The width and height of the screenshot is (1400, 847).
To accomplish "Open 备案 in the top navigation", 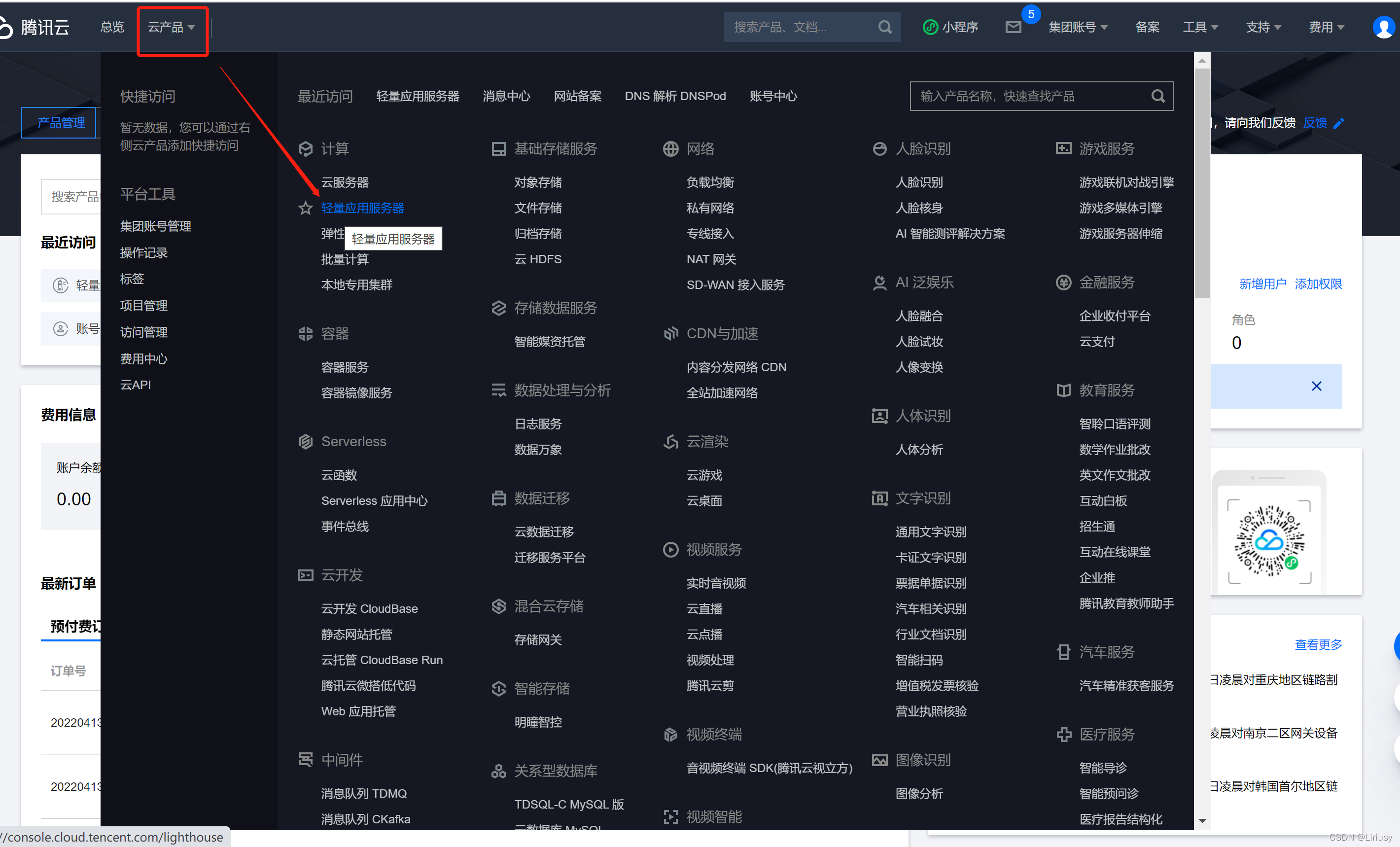I will point(1147,27).
